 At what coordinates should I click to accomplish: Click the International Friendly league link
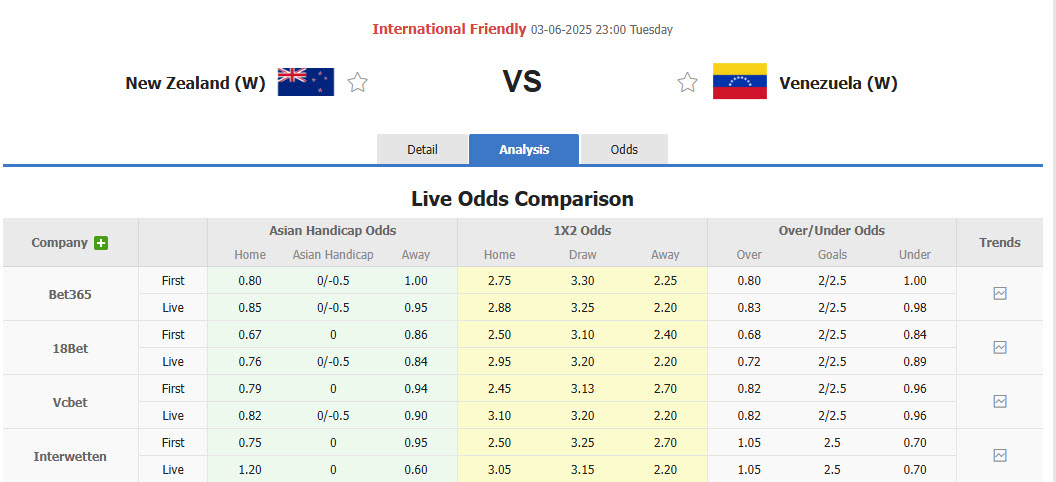point(449,29)
